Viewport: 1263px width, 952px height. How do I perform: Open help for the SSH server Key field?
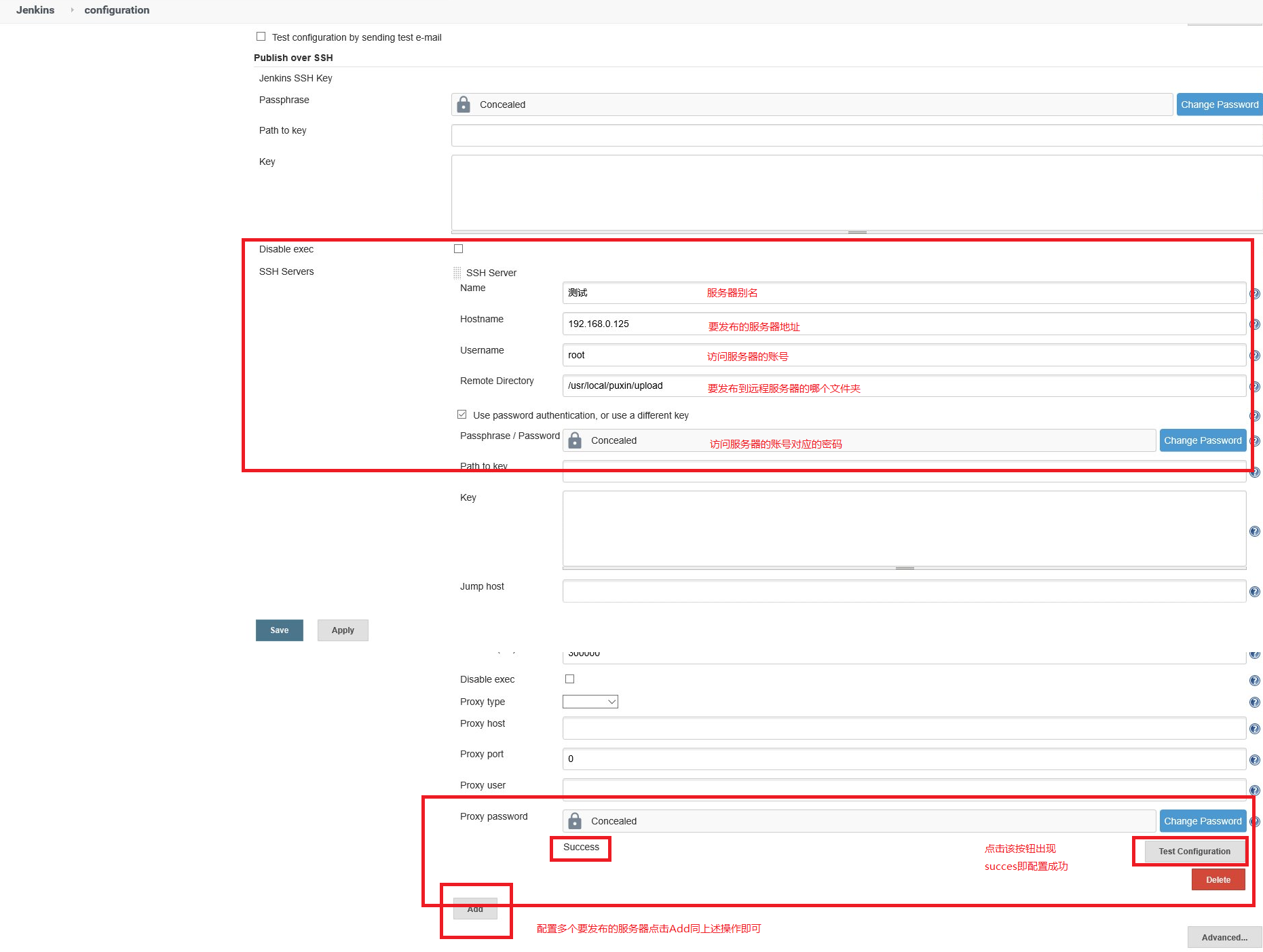pyautogui.click(x=1255, y=530)
